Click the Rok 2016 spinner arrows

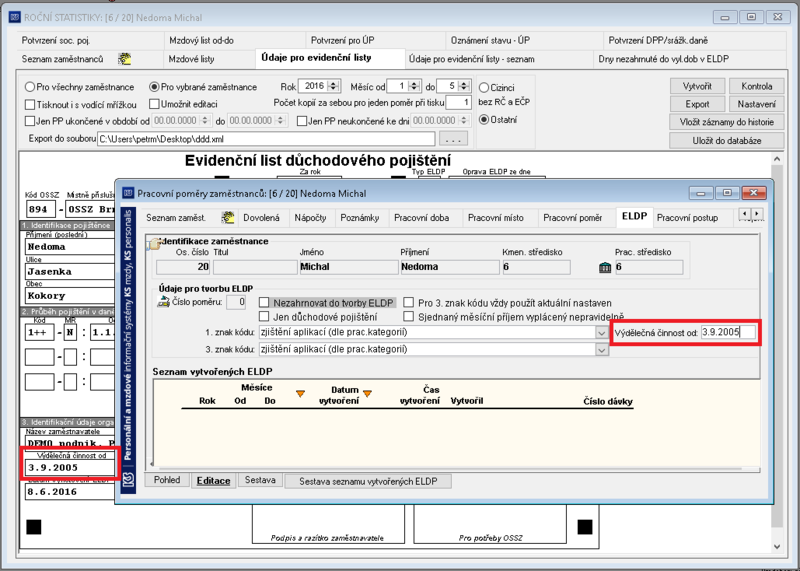(334, 86)
